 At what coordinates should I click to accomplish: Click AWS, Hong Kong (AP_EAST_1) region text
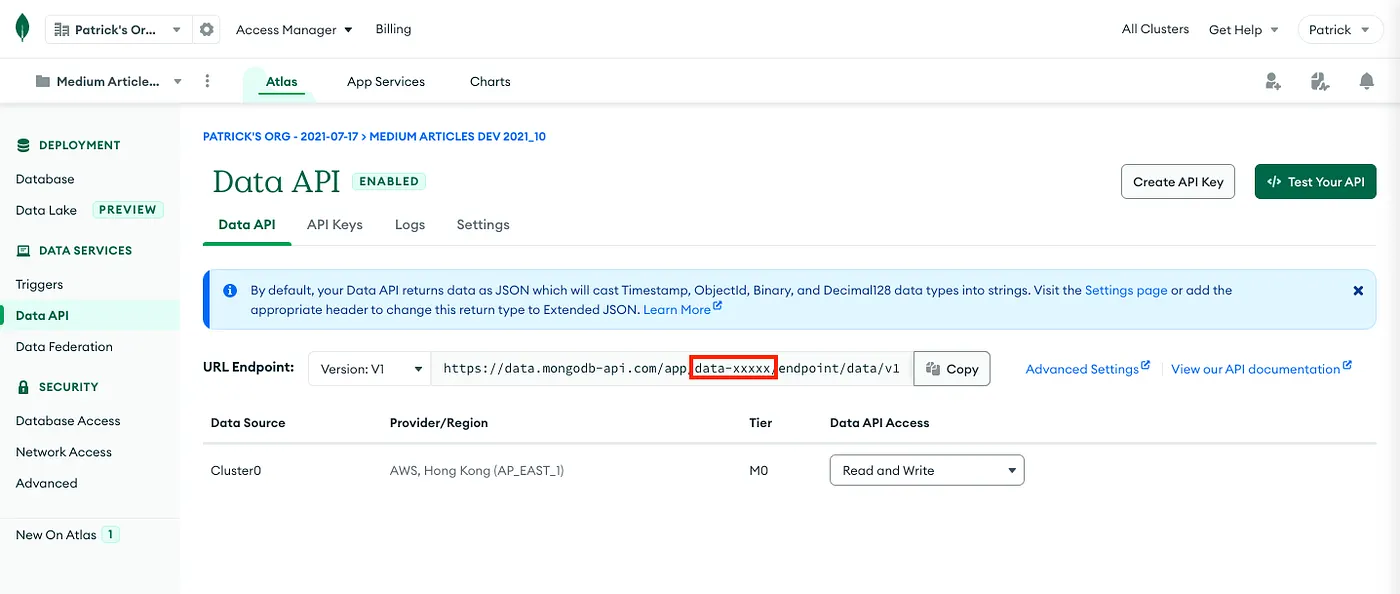477,470
